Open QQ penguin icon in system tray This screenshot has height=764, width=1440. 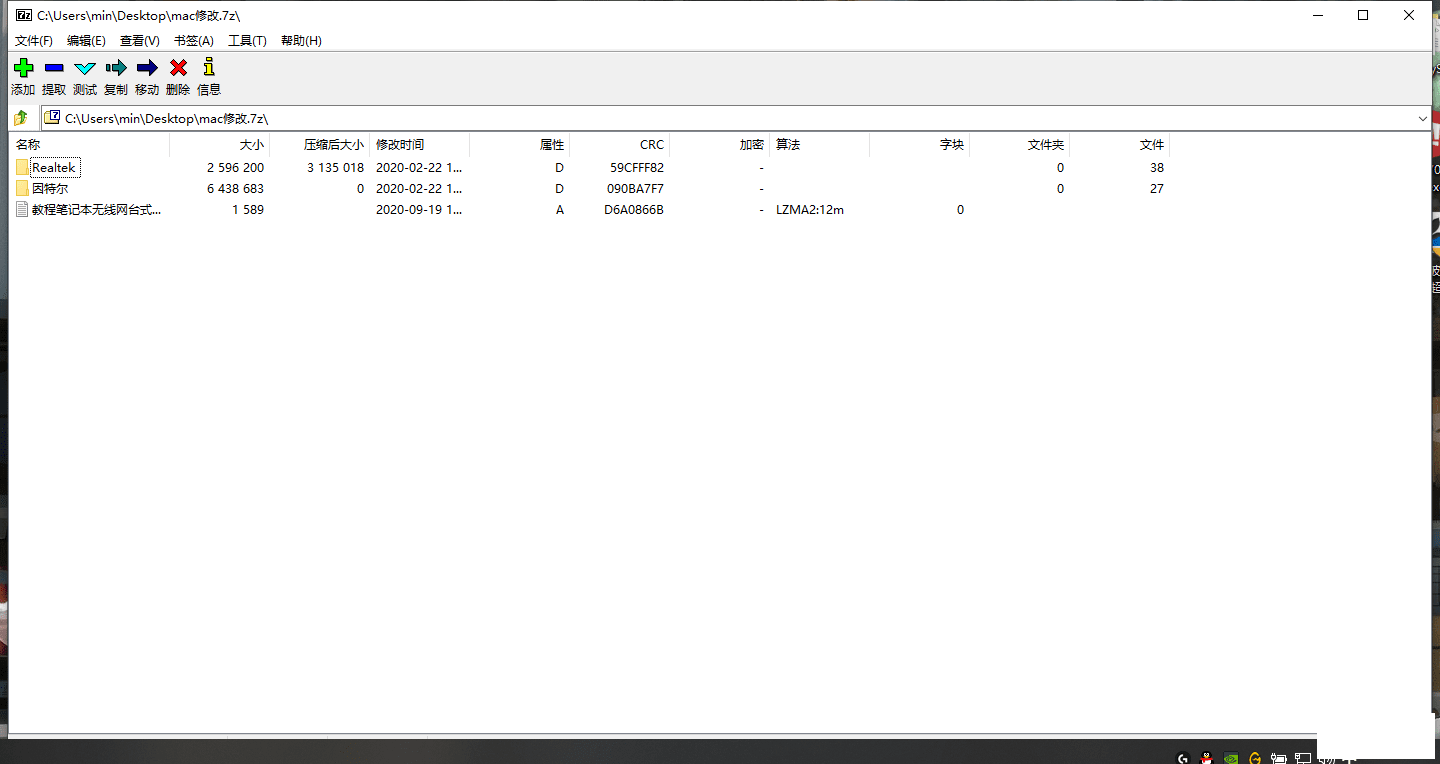tap(1207, 758)
